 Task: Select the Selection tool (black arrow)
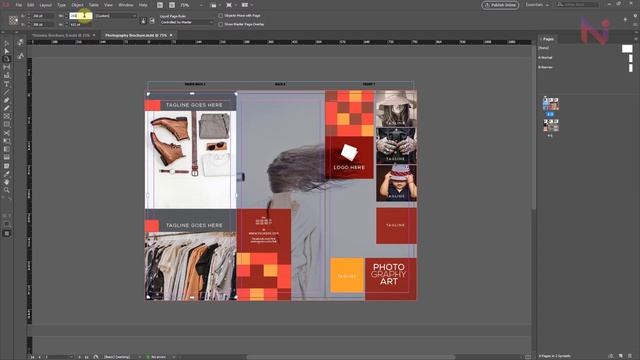pos(7,43)
